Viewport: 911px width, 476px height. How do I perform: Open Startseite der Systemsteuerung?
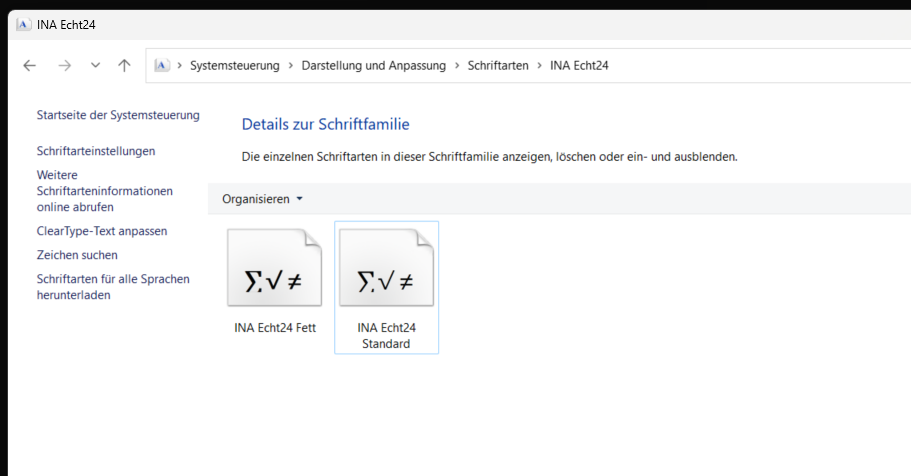[x=118, y=115]
